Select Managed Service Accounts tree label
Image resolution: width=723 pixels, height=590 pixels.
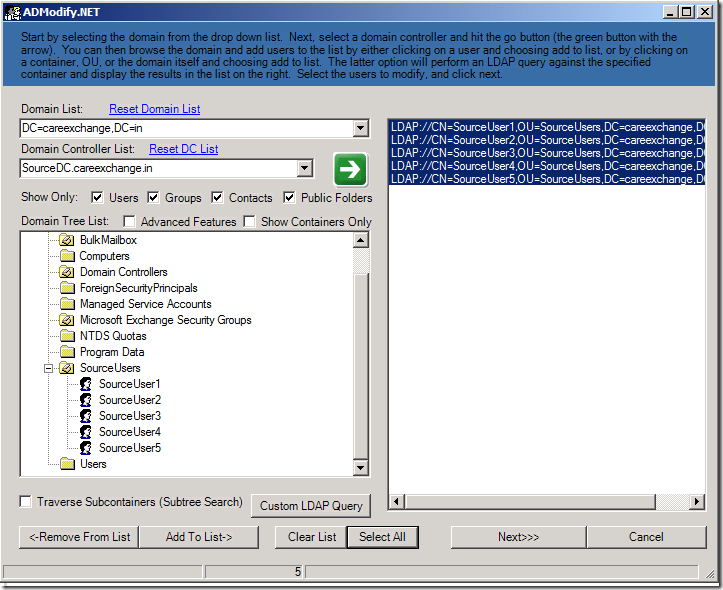click(x=146, y=304)
